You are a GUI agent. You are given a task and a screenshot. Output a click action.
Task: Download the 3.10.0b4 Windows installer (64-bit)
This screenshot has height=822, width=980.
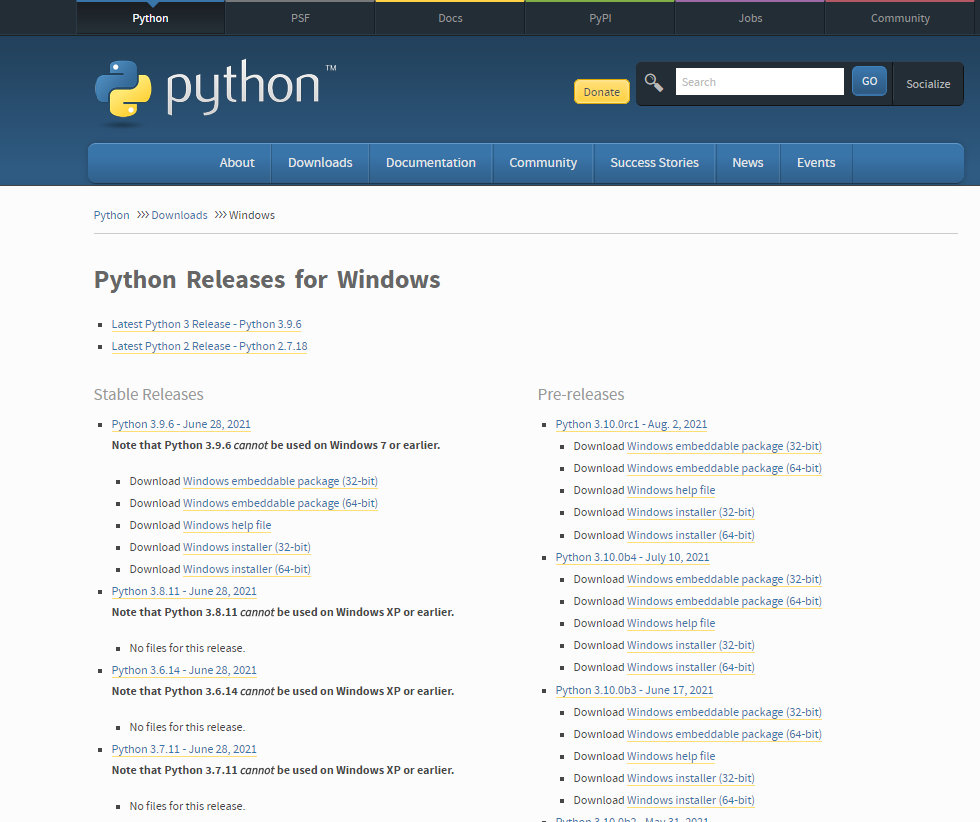(x=691, y=667)
